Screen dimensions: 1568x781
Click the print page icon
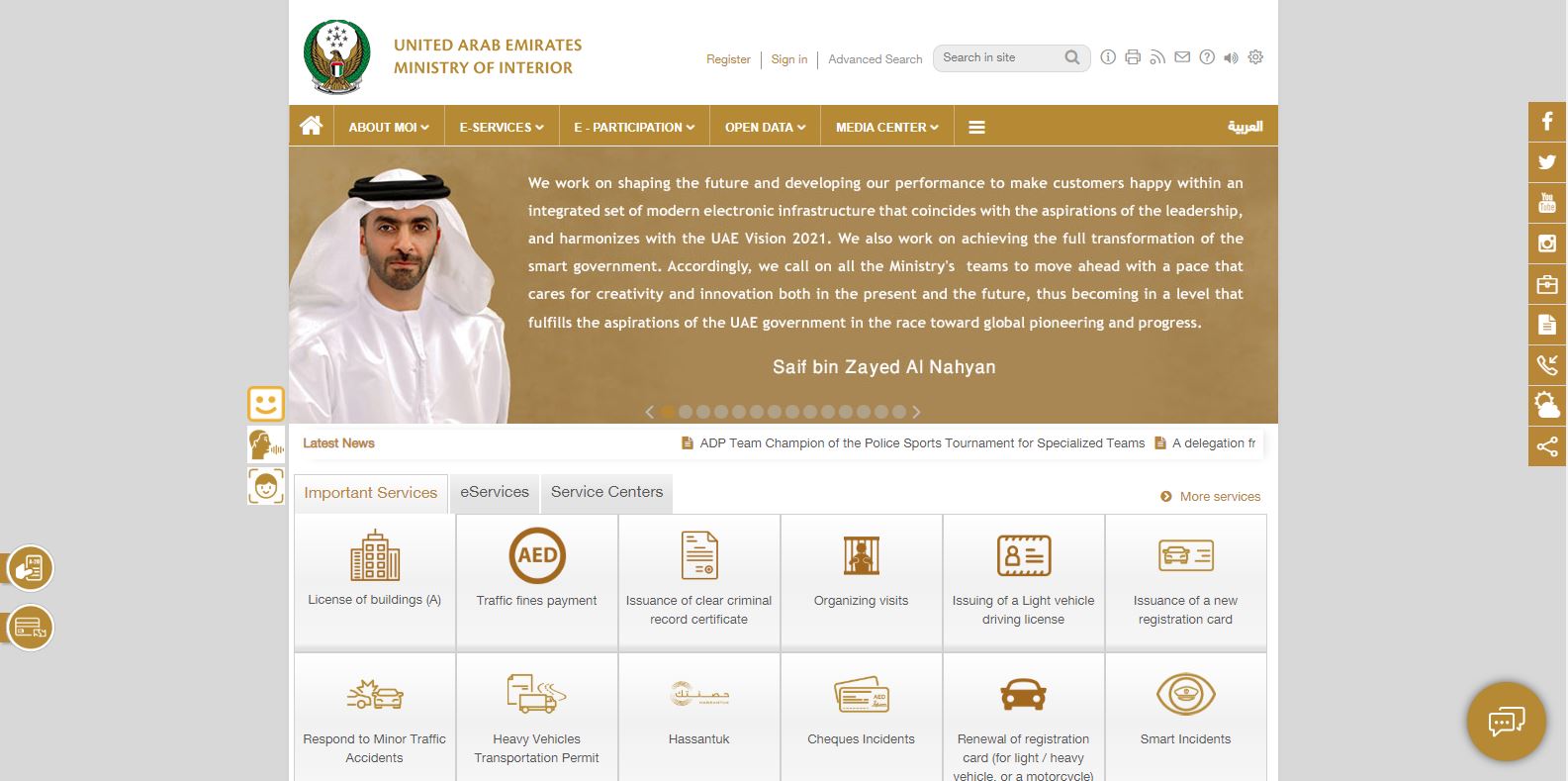pos(1133,57)
